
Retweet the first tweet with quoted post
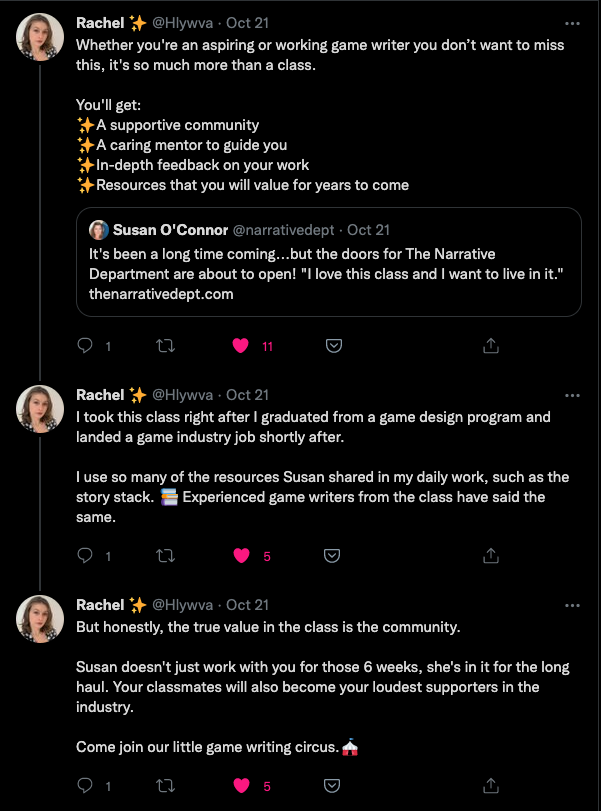[167, 345]
